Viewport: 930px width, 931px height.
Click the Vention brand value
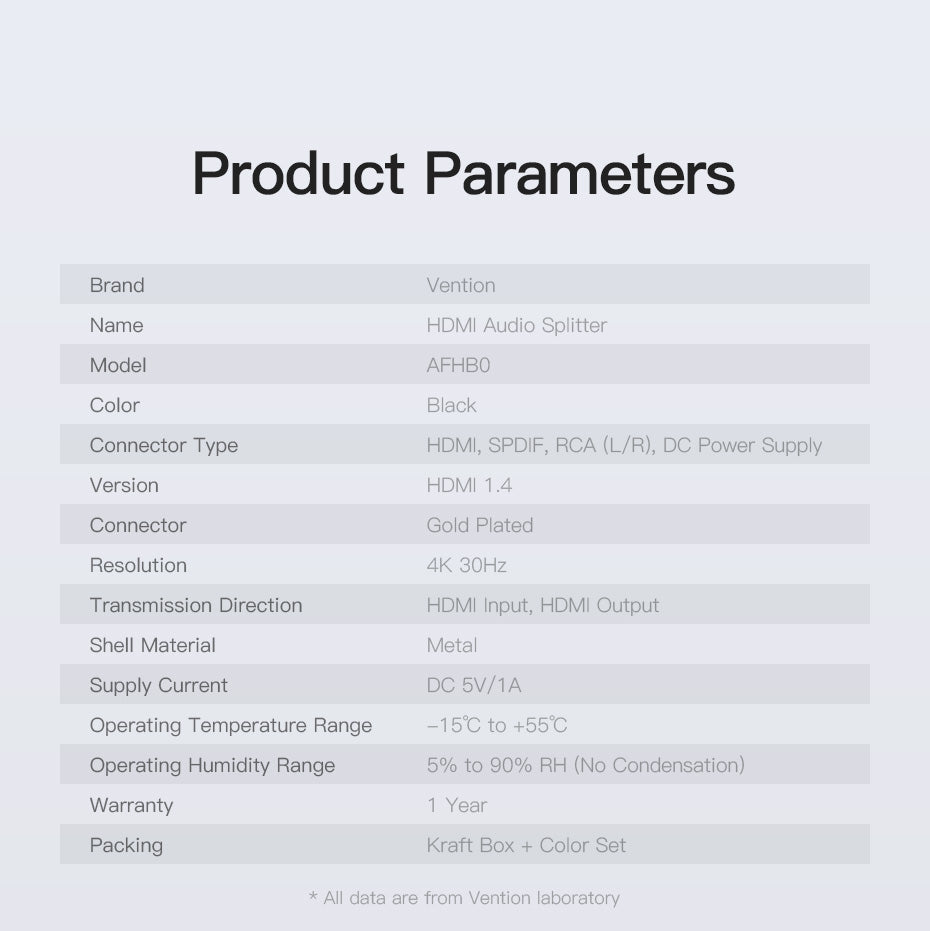pos(460,285)
